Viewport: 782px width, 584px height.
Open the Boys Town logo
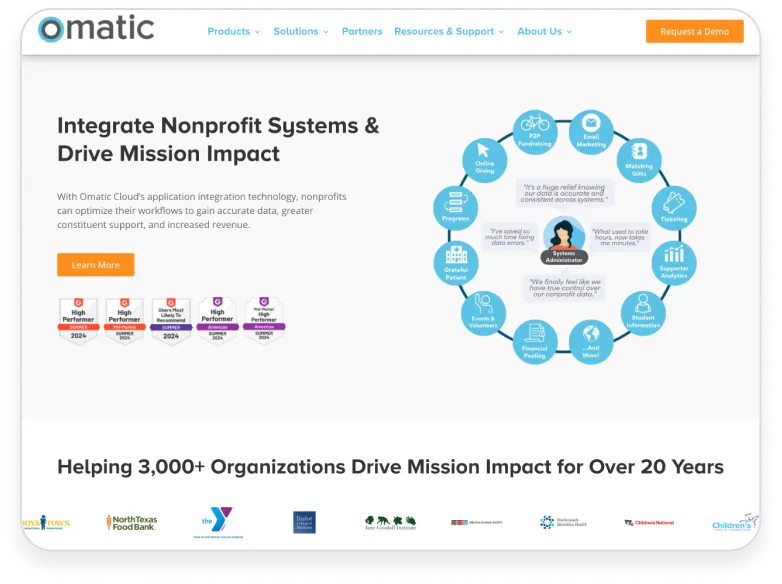click(x=46, y=523)
